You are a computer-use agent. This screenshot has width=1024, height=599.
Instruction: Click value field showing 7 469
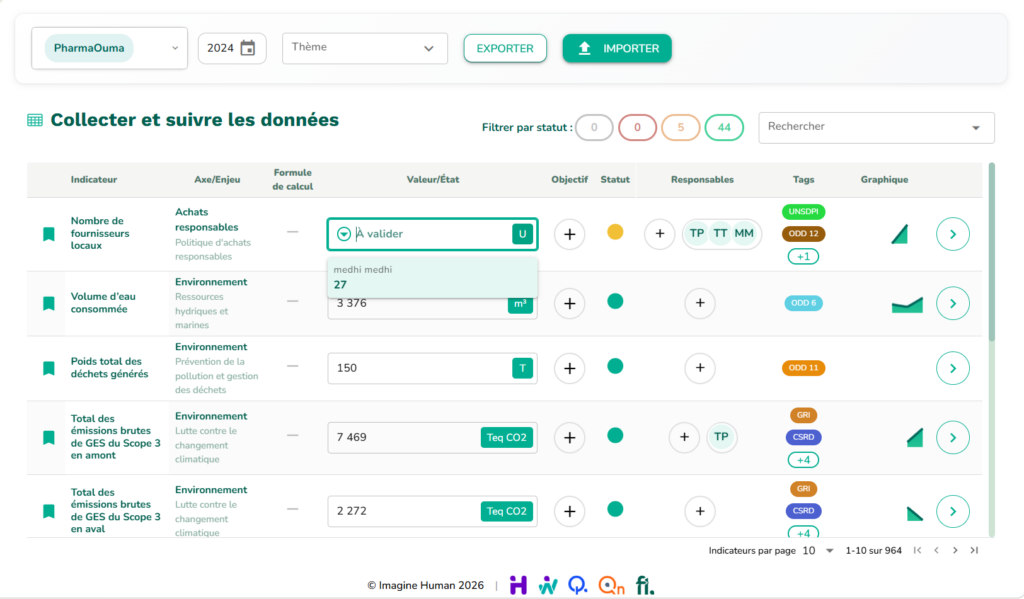(x=432, y=437)
